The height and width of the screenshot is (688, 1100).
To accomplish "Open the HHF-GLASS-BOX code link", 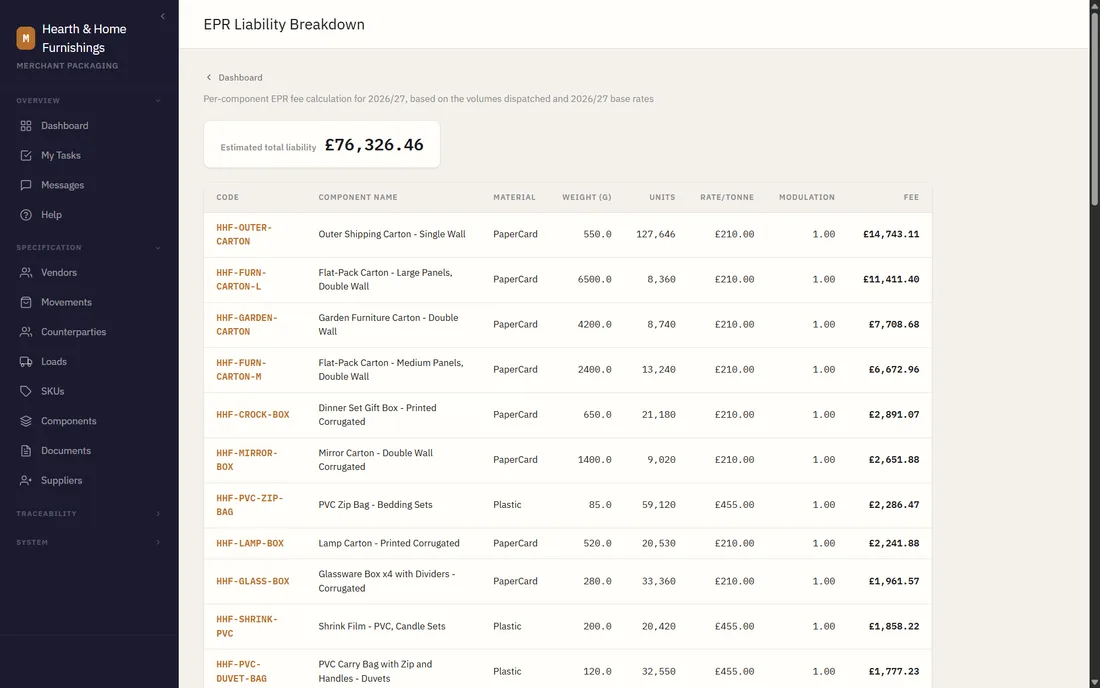I will 253,581.
